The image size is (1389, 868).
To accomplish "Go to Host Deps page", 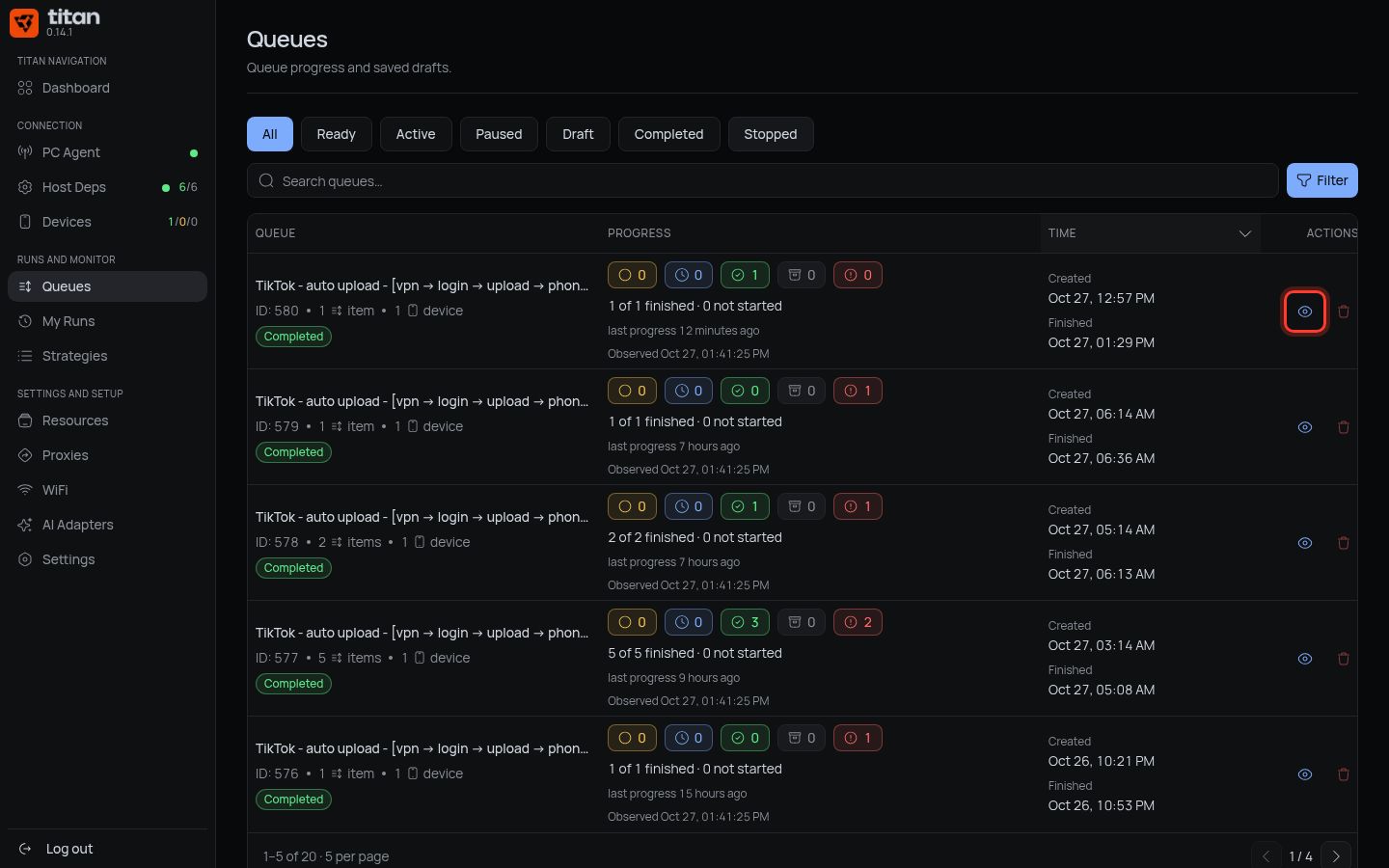I will tap(107, 187).
